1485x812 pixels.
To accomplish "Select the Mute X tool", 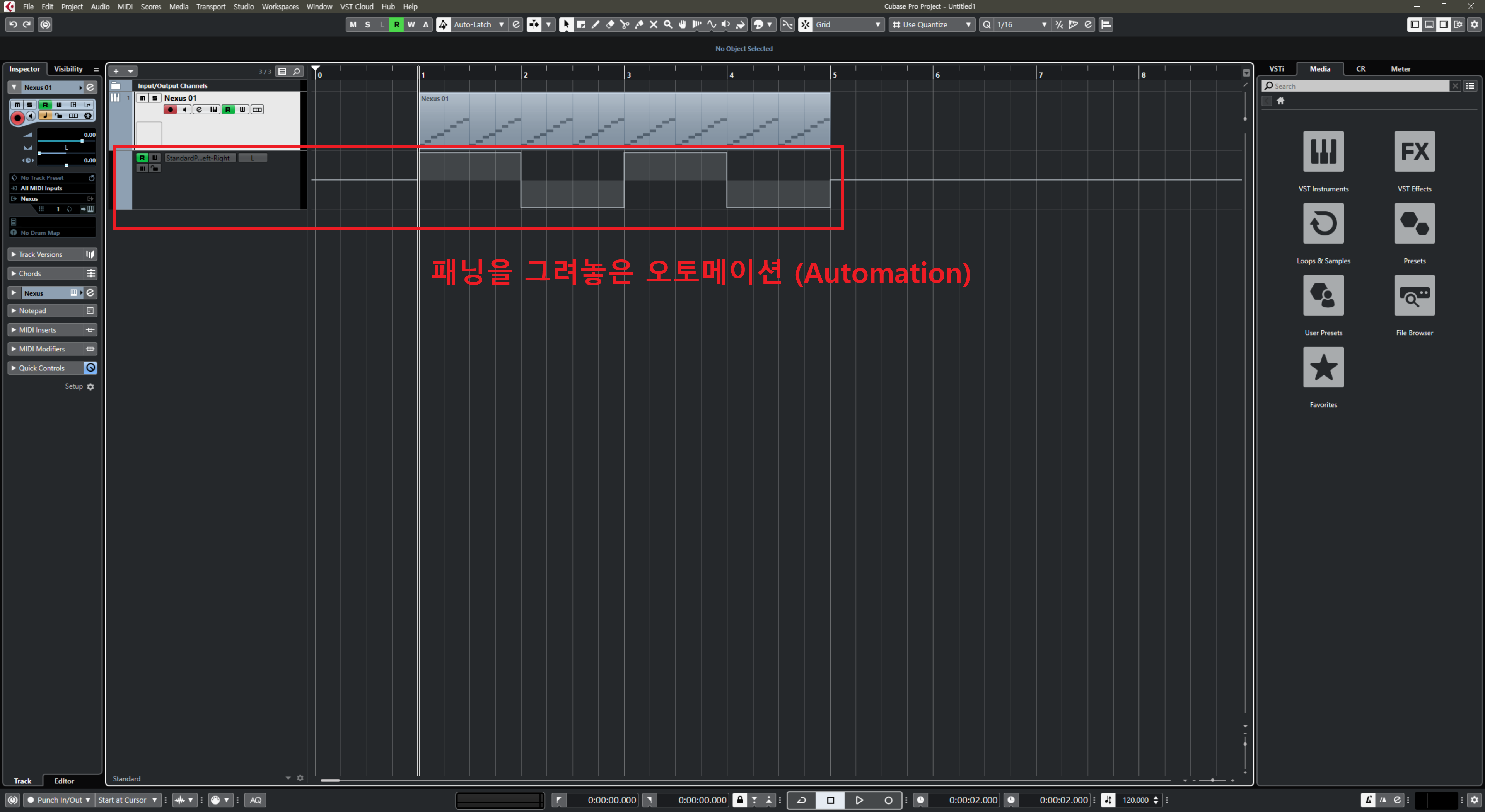I will (x=653, y=25).
